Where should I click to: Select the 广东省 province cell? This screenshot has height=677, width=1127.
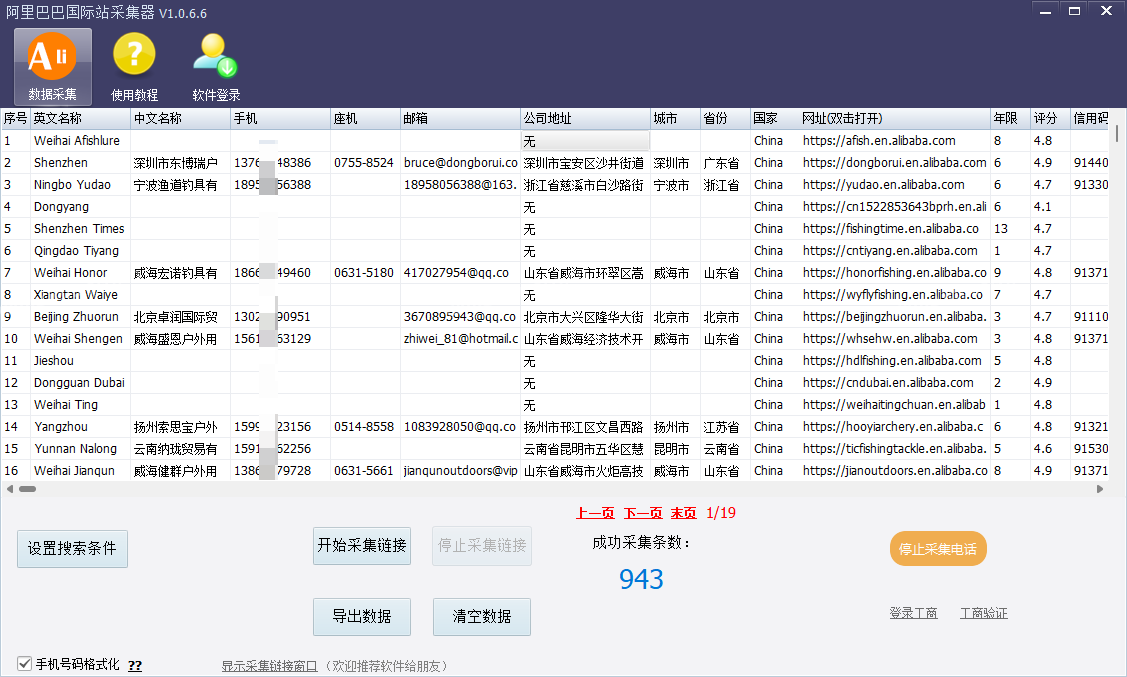pos(726,163)
